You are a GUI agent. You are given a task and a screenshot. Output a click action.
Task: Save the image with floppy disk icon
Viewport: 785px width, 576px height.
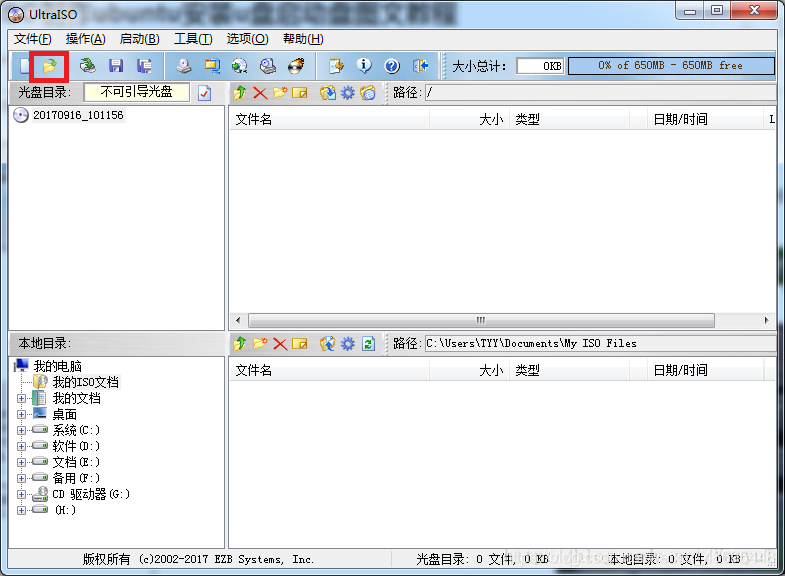116,66
